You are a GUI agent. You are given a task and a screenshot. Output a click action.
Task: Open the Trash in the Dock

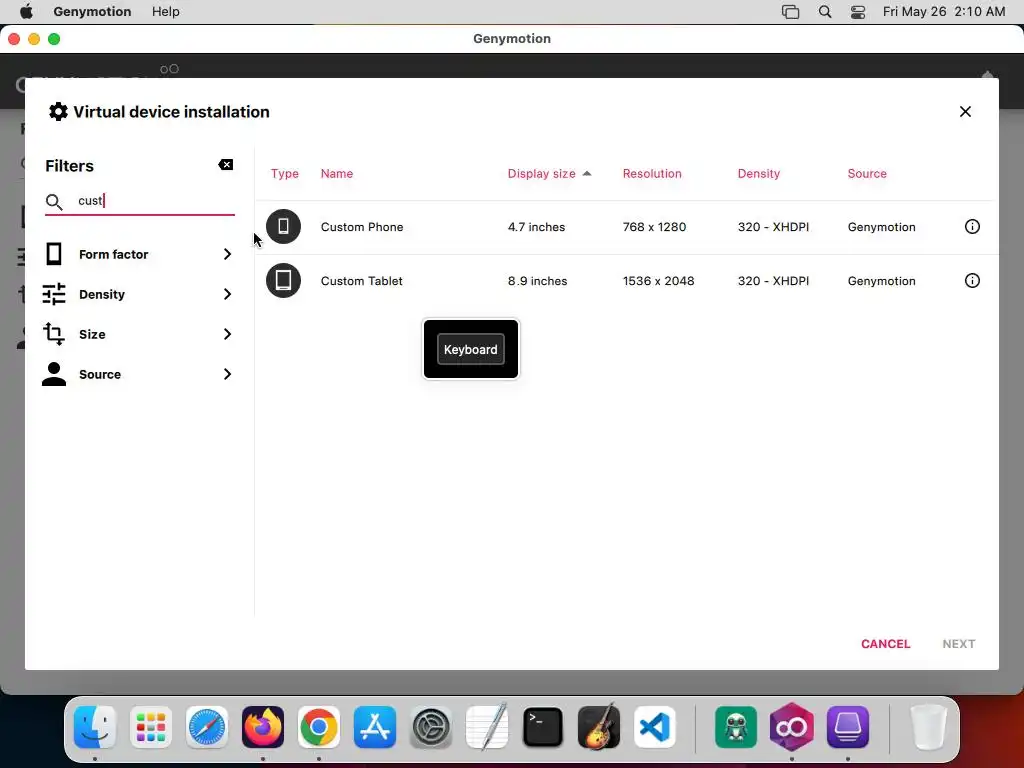click(928, 727)
